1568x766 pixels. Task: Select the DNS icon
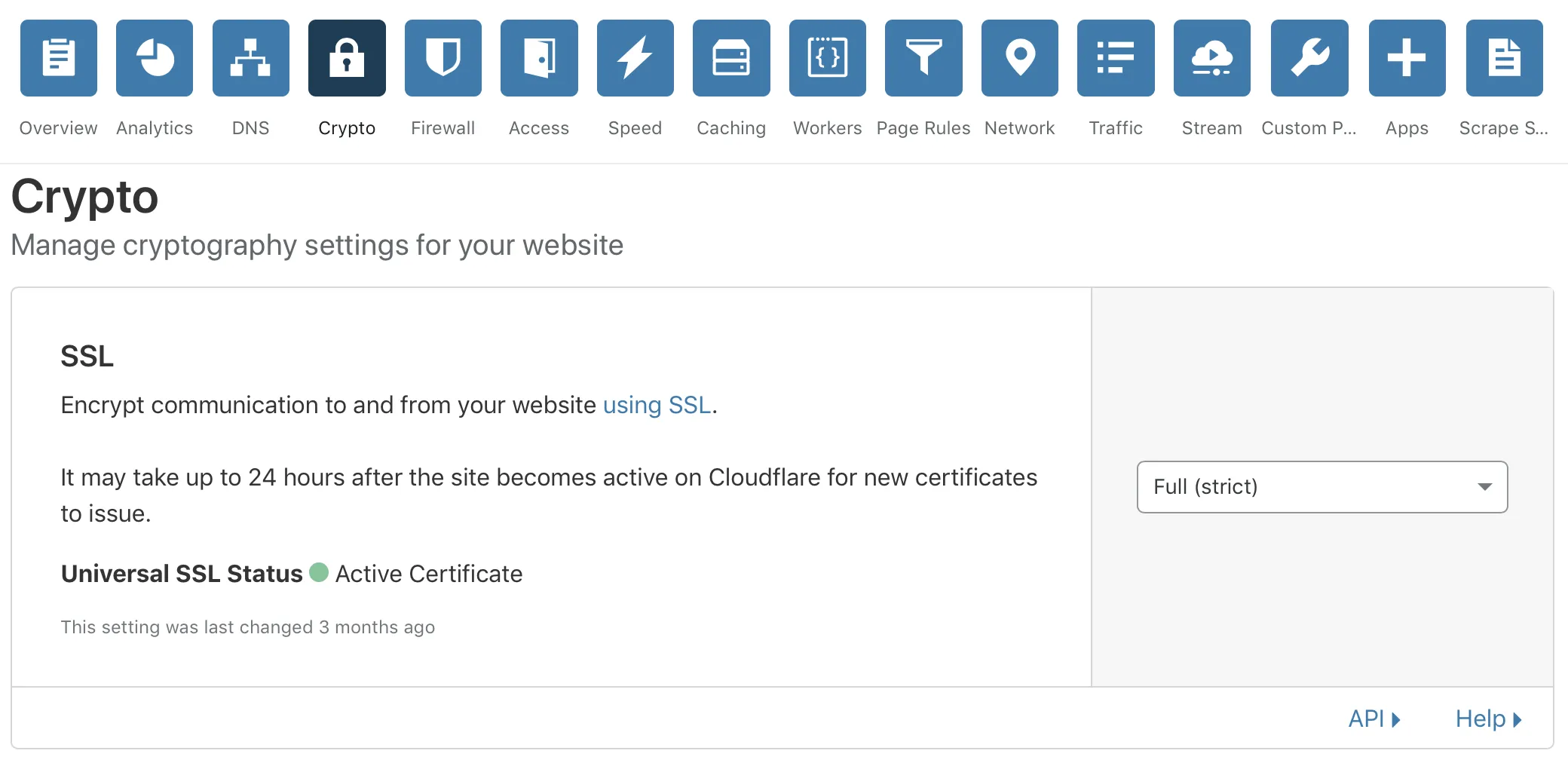pos(250,57)
